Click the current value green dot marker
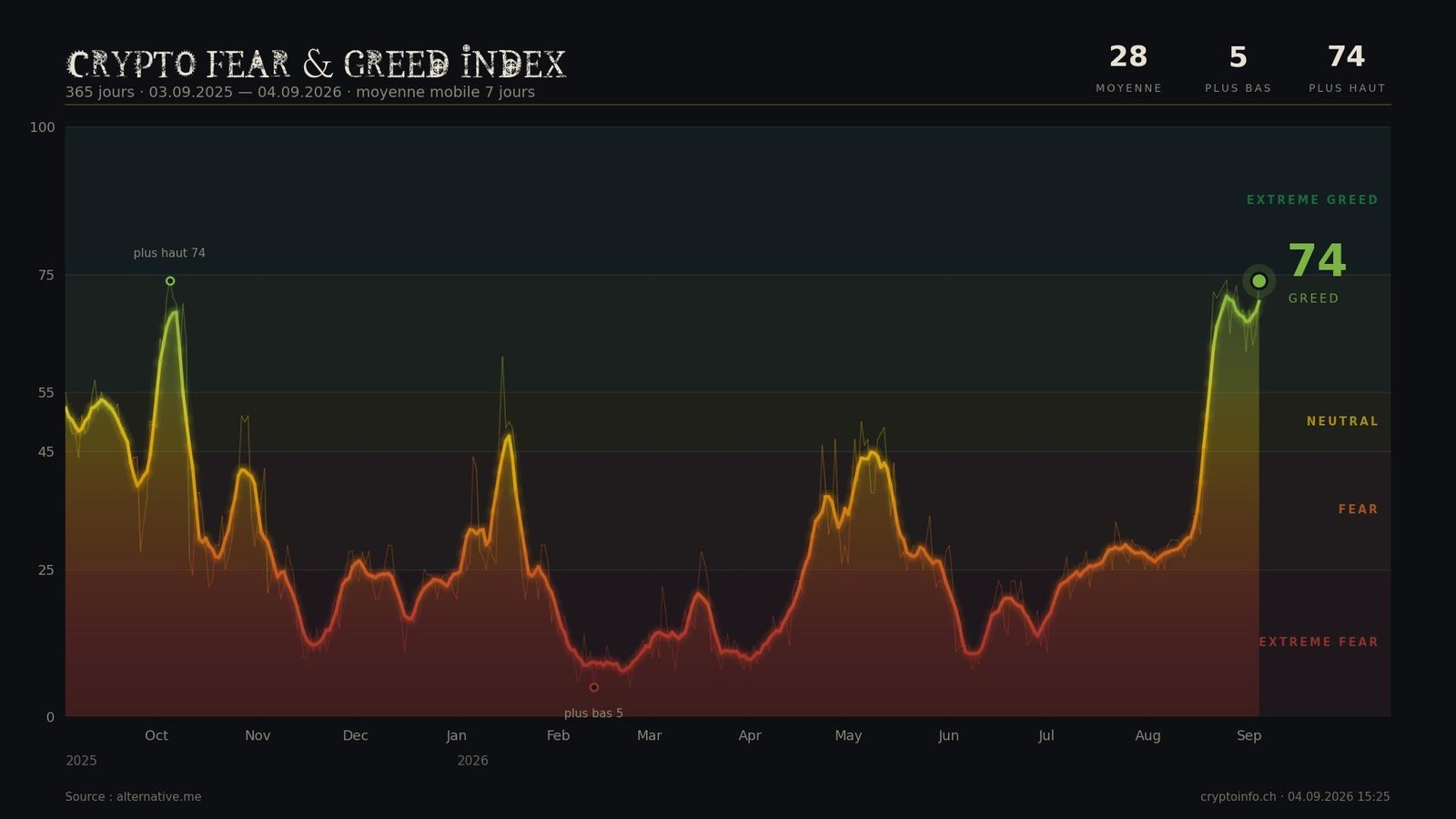Screen dimensions: 1456x819 (x=1259, y=281)
